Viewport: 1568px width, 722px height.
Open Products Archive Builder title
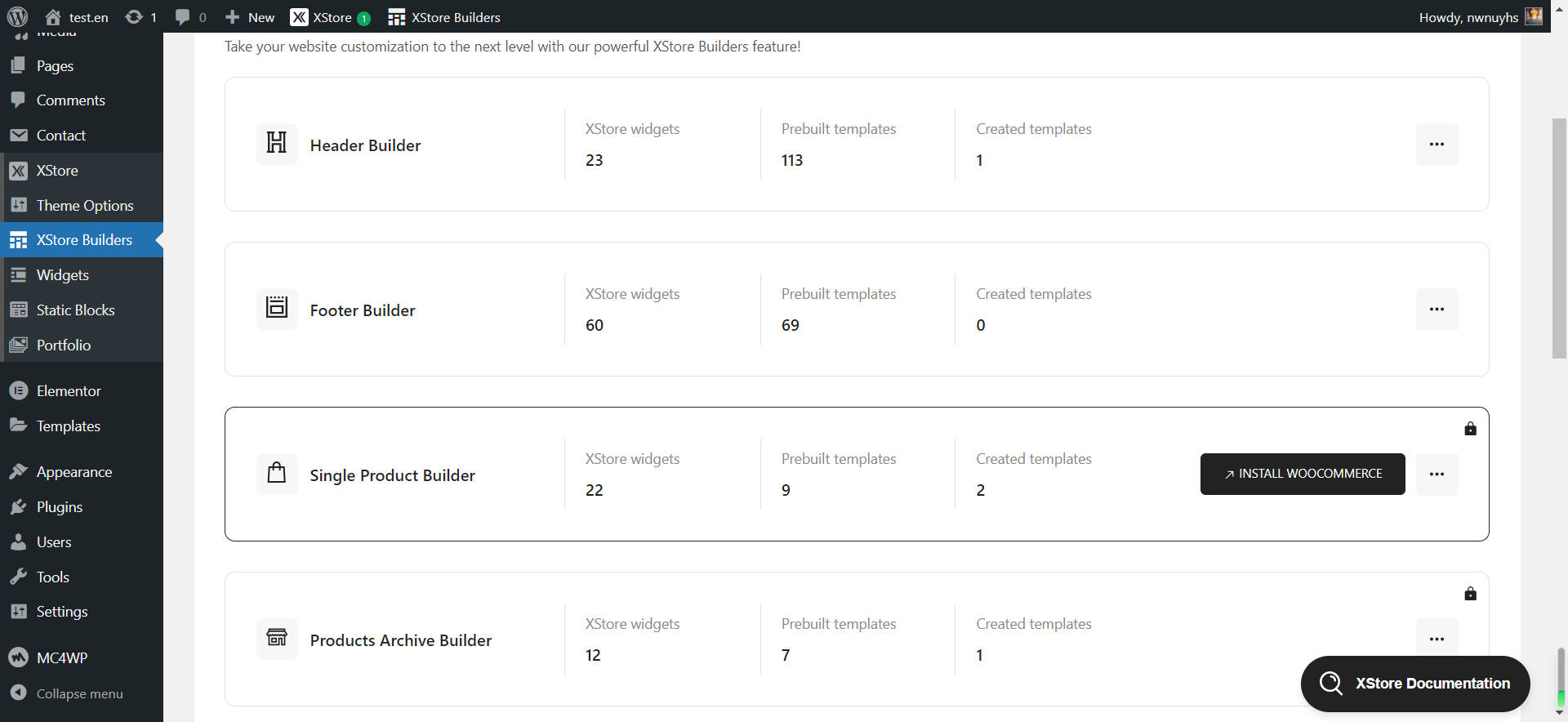[x=401, y=640]
